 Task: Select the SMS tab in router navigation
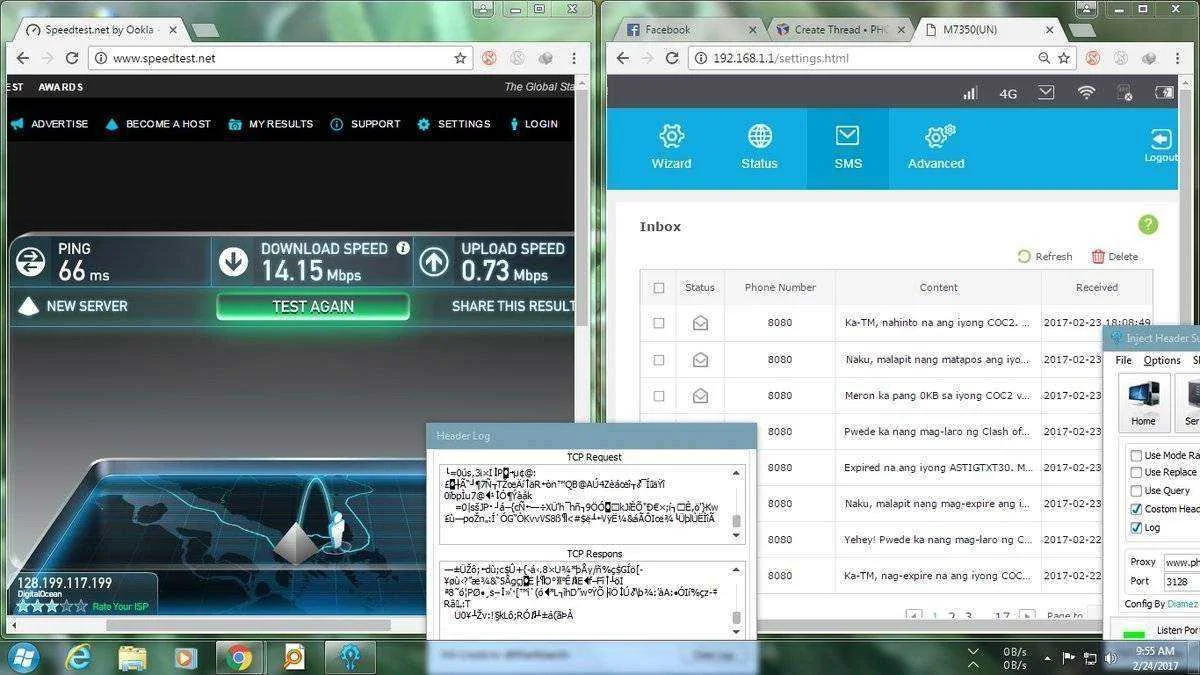pyautogui.click(x=848, y=147)
